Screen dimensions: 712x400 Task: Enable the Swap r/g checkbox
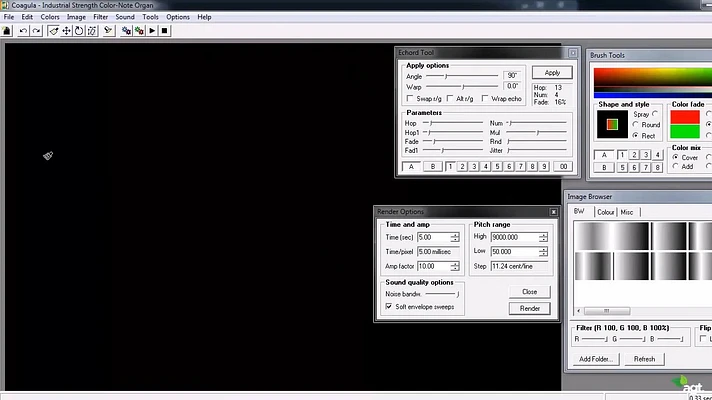coord(410,99)
